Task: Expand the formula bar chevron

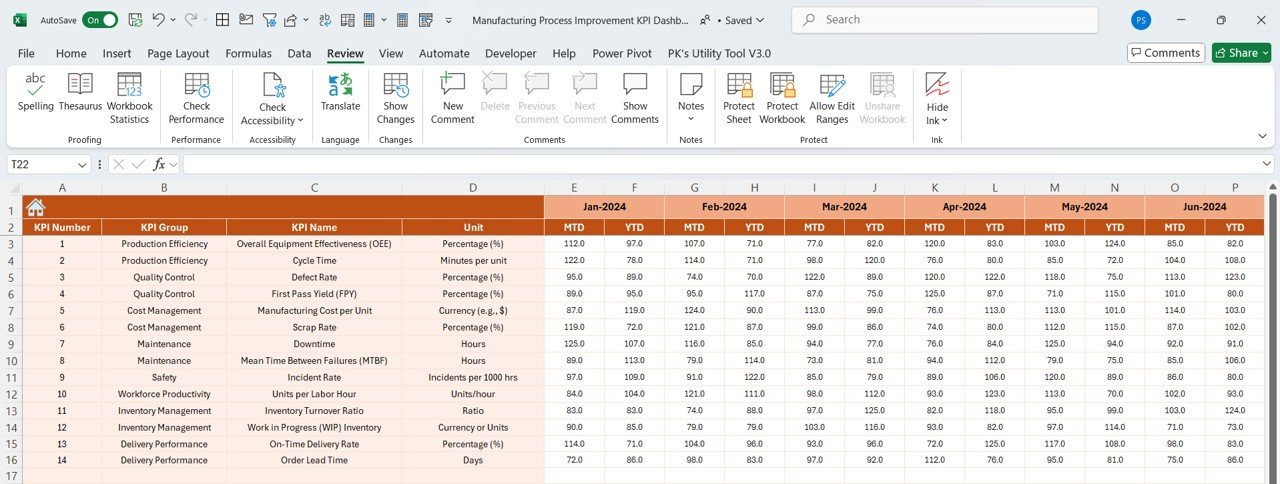Action: point(1267,164)
